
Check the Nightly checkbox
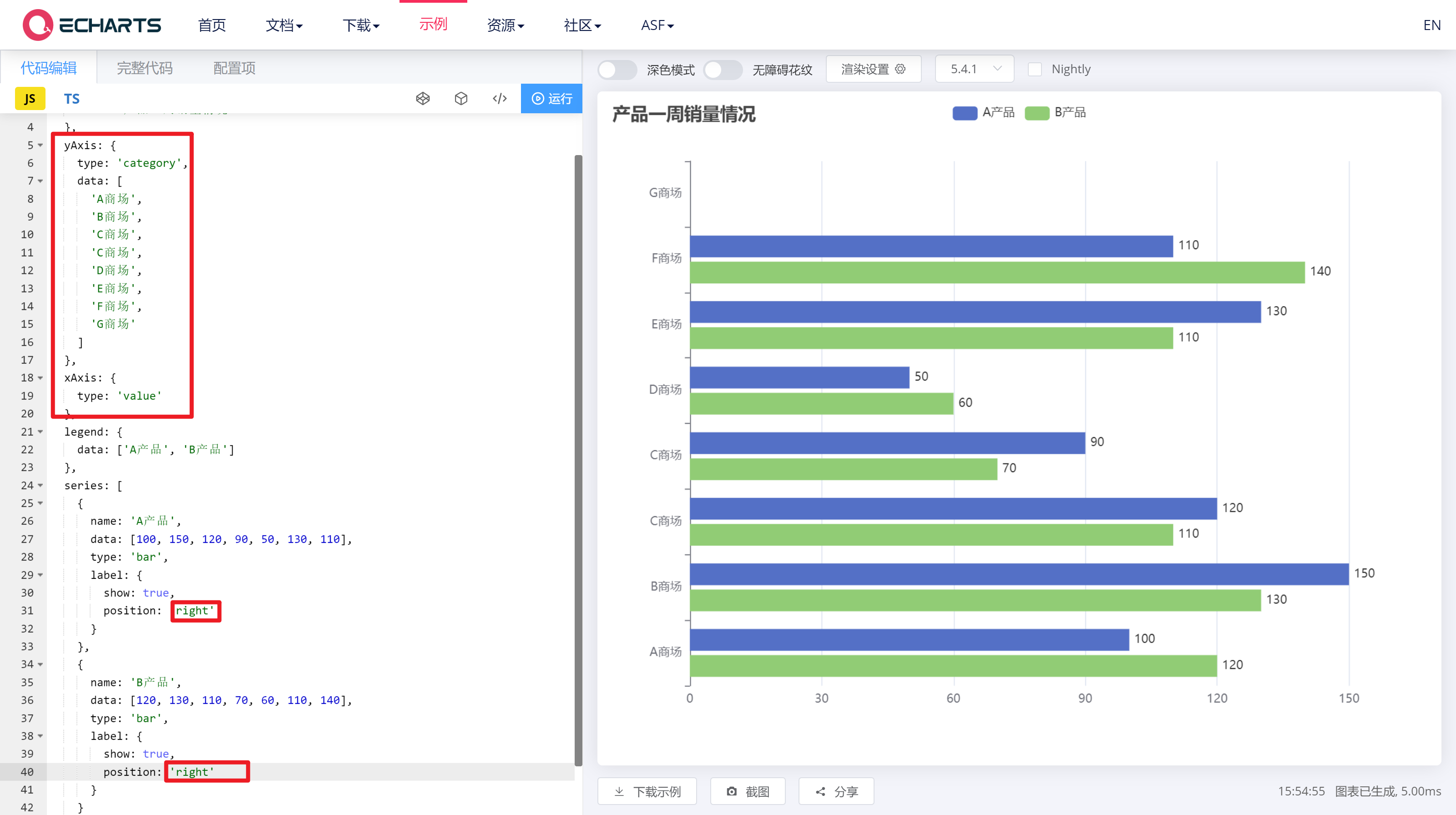click(1036, 69)
